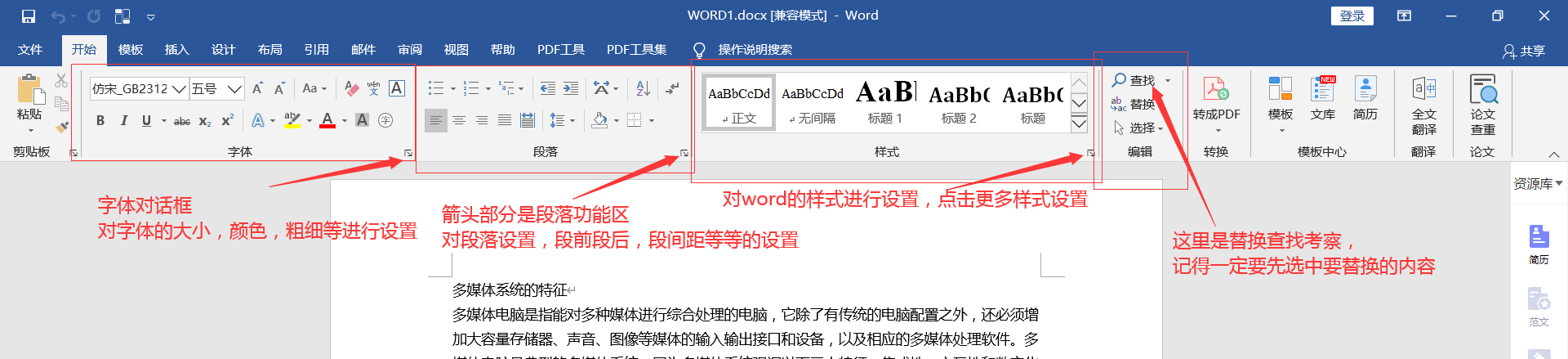Apply red font color
This screenshot has width=1568, height=359.
tap(327, 120)
